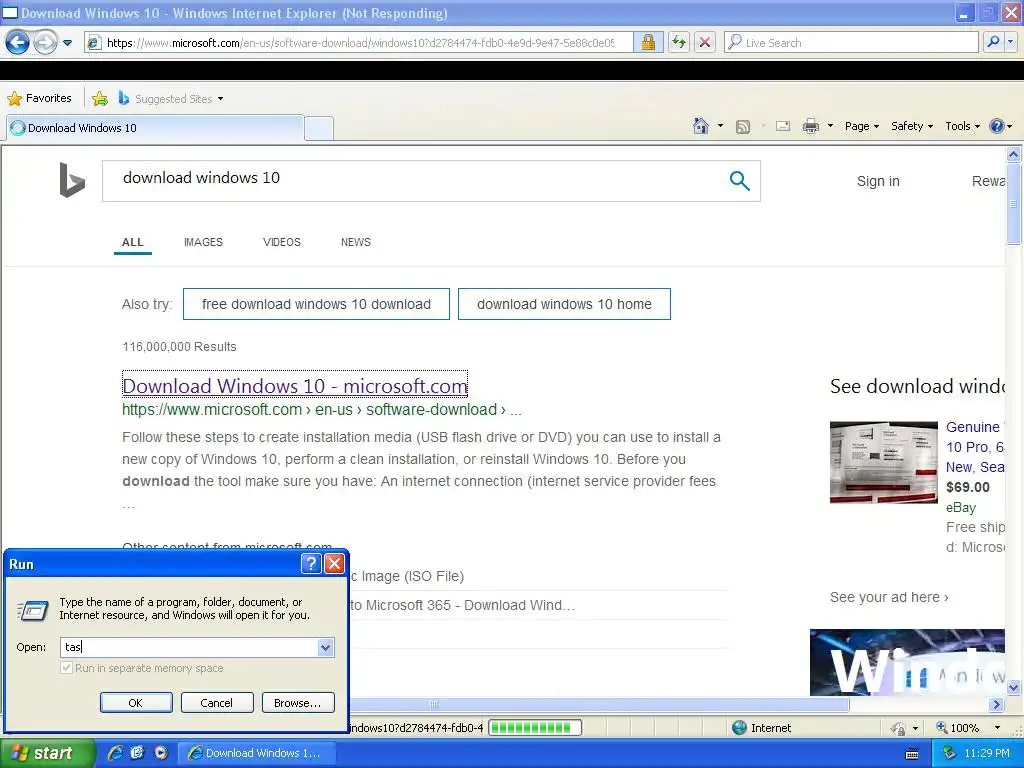
Task: Click the RSS Feeds icon
Action: [x=743, y=127]
